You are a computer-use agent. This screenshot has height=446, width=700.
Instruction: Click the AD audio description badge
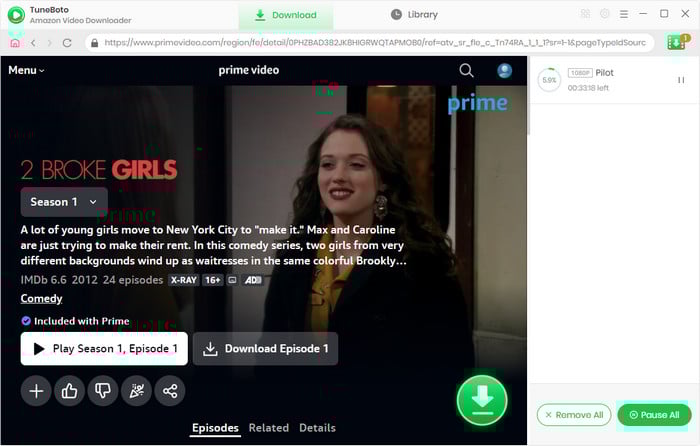click(x=253, y=280)
